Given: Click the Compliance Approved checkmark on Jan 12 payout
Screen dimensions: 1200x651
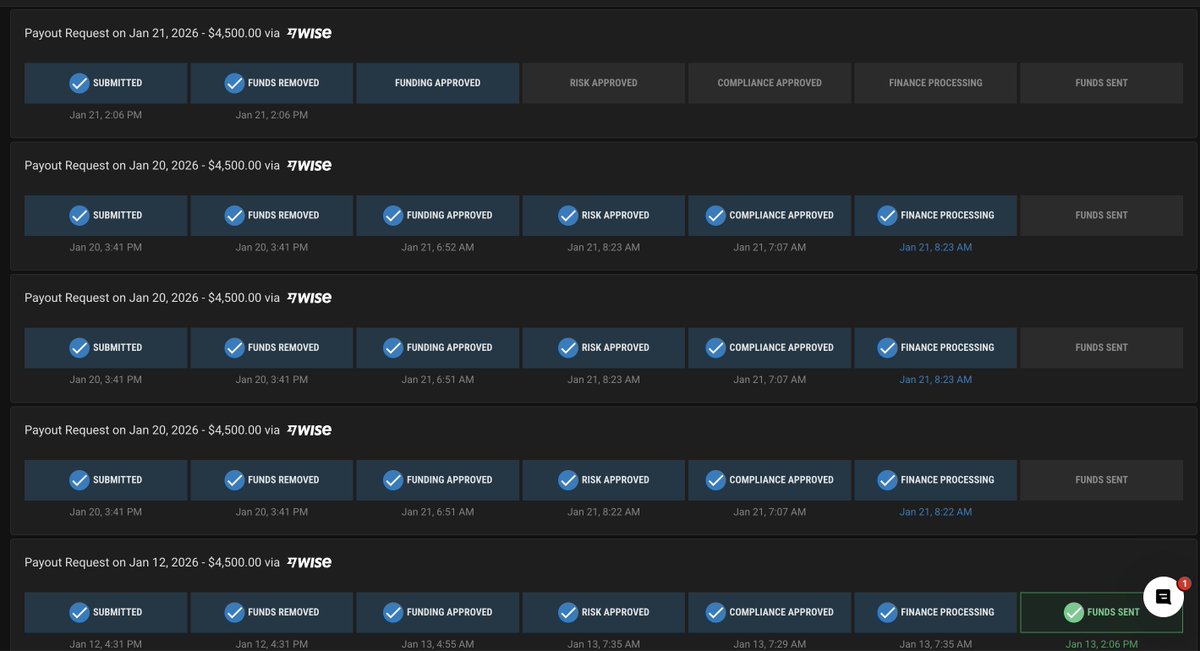Looking at the screenshot, I should pos(715,611).
